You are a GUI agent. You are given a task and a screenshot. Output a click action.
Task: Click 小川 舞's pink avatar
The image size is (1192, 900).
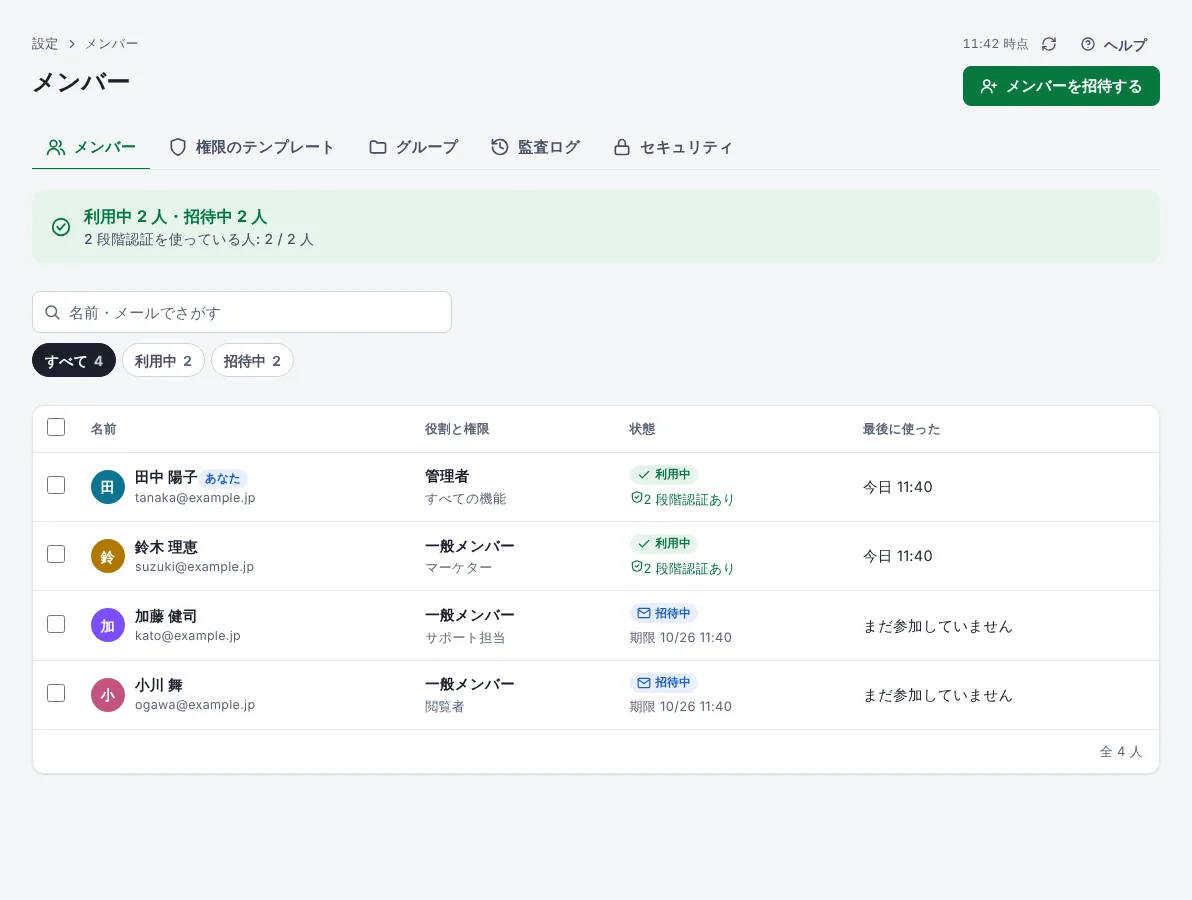pos(108,695)
